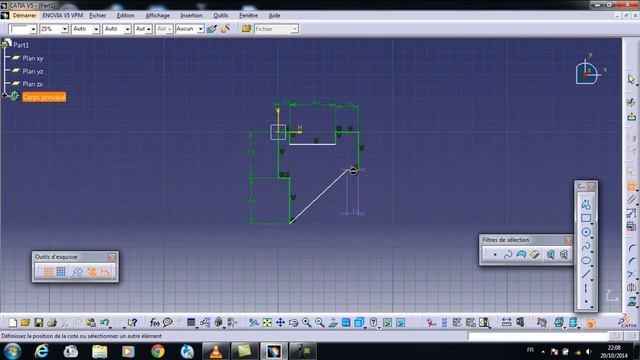Select the Pan view tool
Viewport: 640px width, 360px height.
pyautogui.click(x=280, y=323)
